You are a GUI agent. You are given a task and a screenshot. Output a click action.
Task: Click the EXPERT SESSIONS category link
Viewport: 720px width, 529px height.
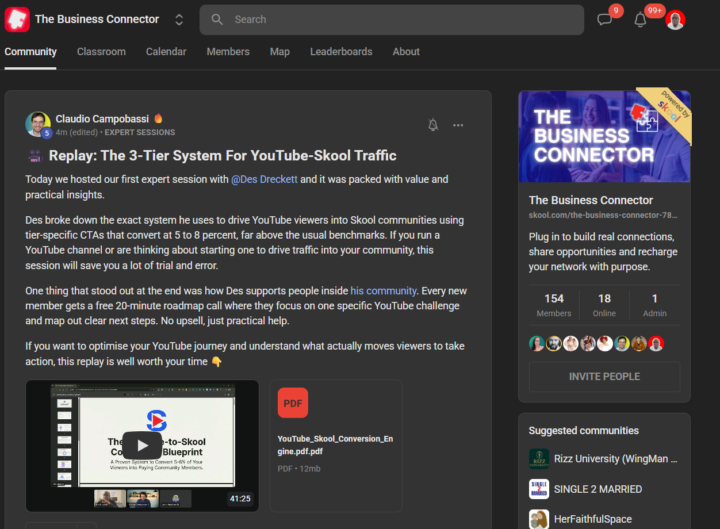click(x=140, y=132)
